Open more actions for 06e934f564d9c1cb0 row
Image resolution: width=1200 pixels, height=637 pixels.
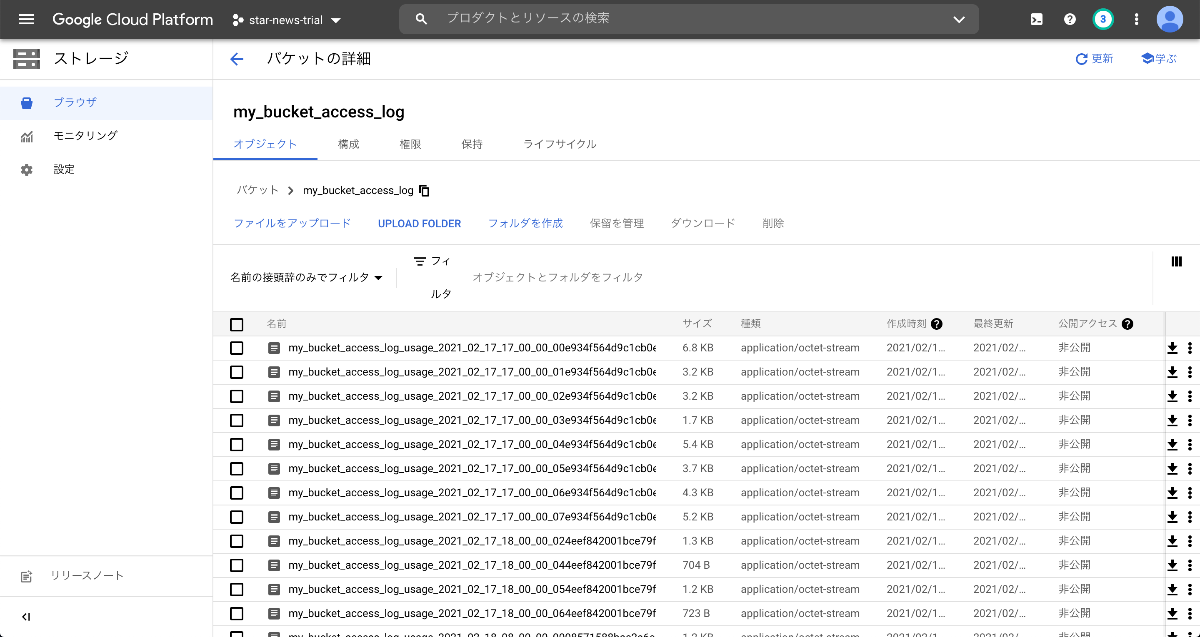coord(1190,493)
